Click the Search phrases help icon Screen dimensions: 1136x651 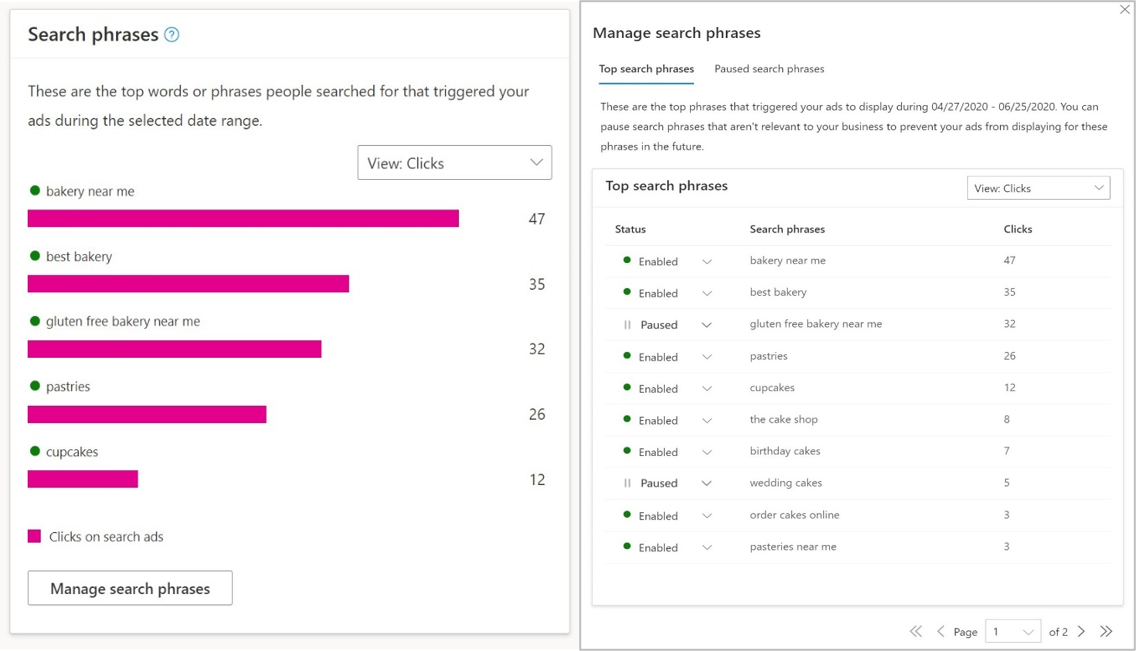pos(172,35)
